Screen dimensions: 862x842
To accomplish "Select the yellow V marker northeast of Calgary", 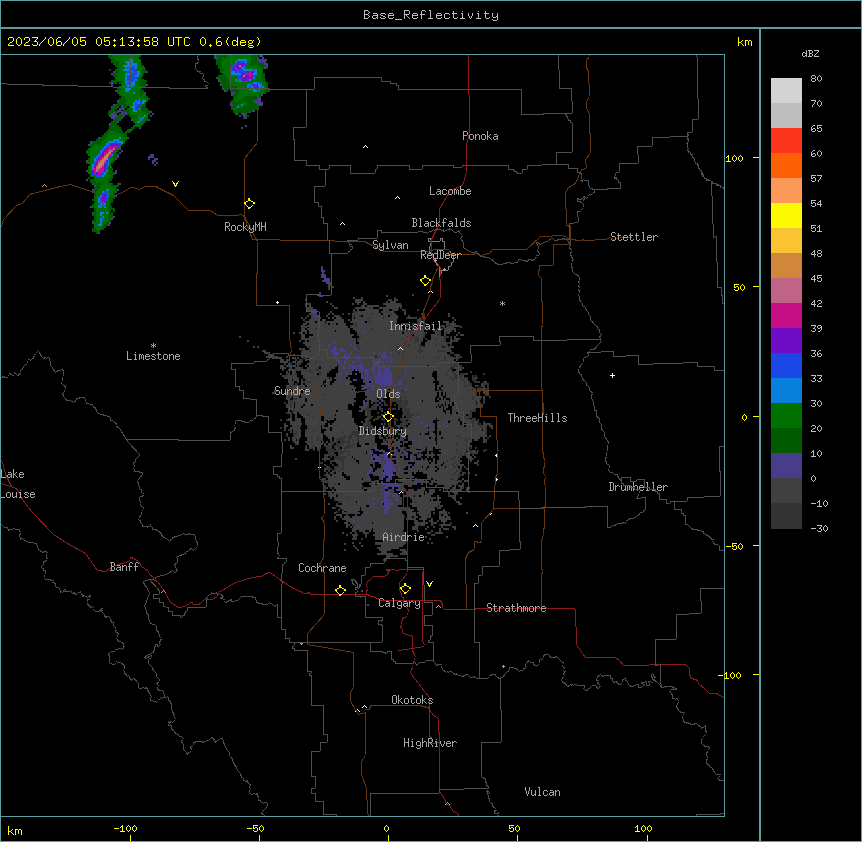I will tap(429, 584).
